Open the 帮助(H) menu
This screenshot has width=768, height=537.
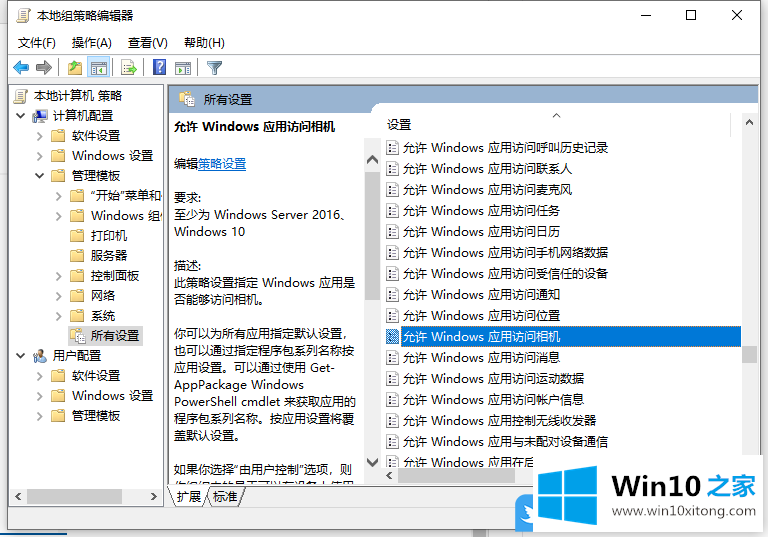[204, 43]
